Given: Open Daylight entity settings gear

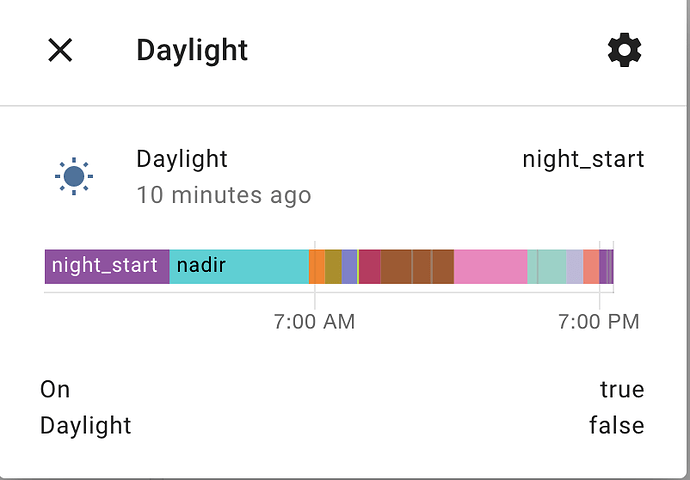Looking at the screenshot, I should [x=625, y=50].
